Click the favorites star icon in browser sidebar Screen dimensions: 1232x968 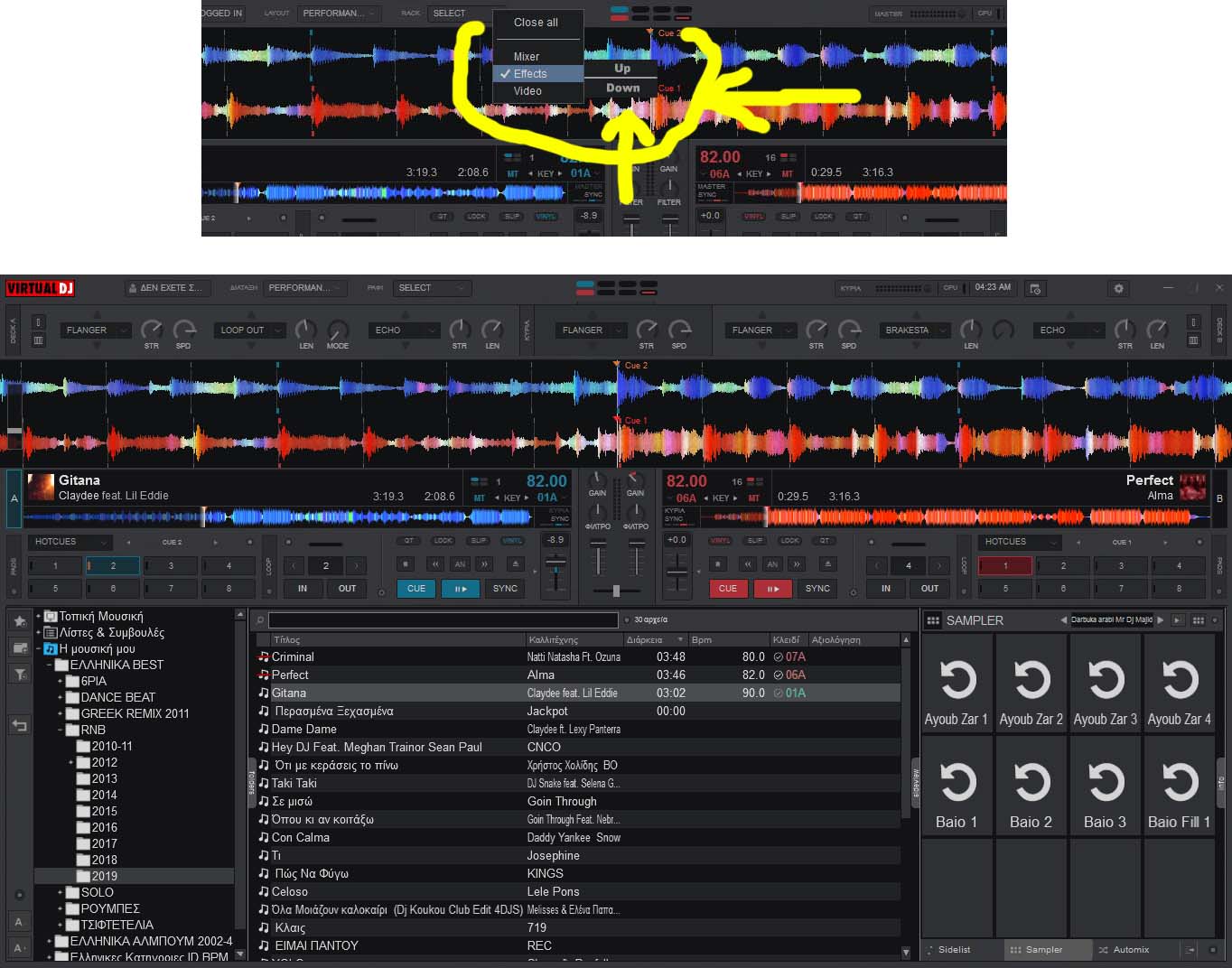coord(19,621)
